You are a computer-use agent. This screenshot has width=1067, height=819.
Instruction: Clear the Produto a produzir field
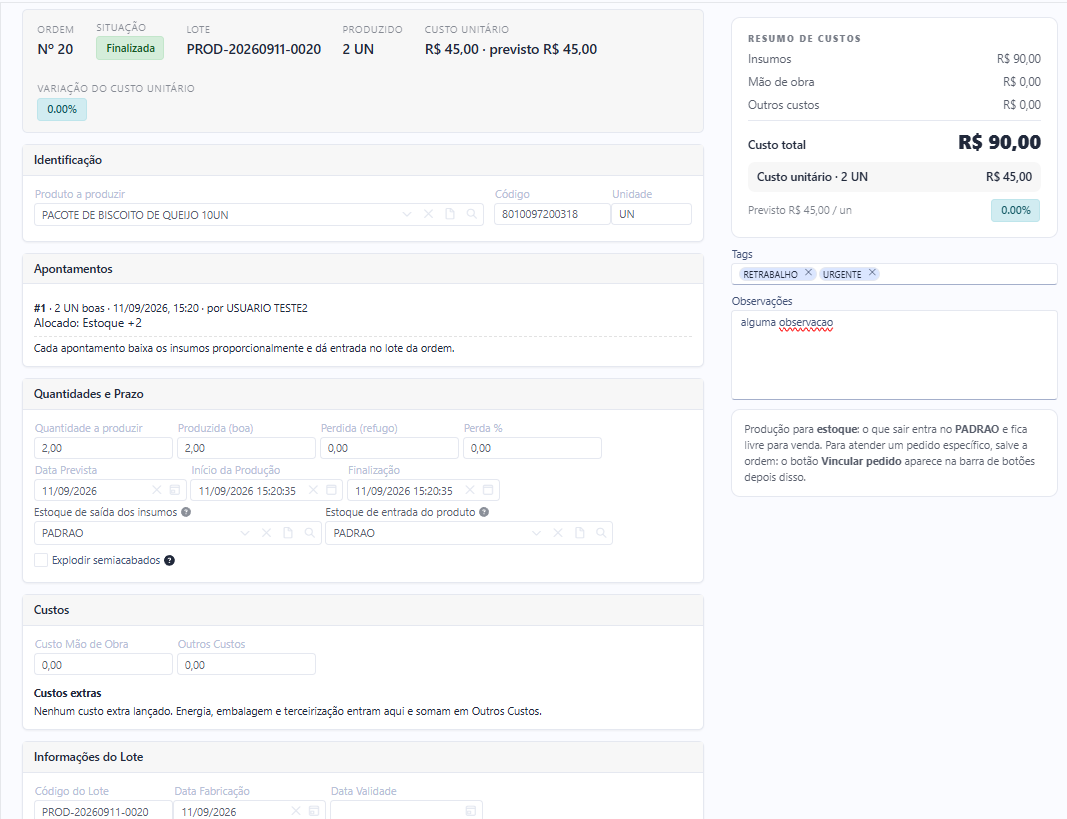(428, 214)
